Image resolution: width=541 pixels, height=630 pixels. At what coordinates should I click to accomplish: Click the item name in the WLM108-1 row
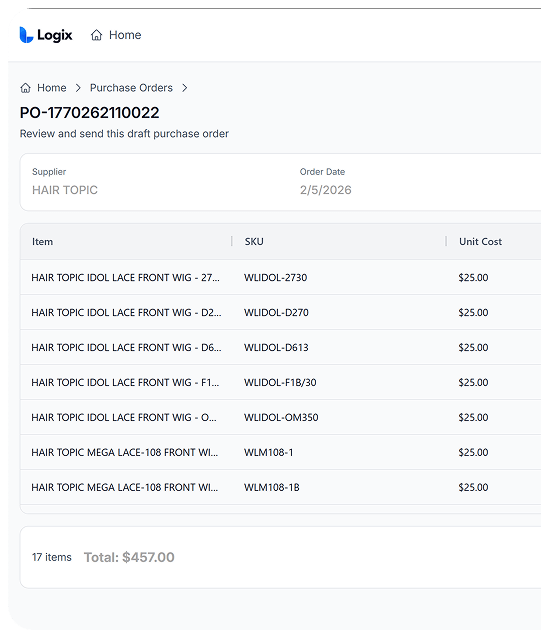(x=125, y=452)
